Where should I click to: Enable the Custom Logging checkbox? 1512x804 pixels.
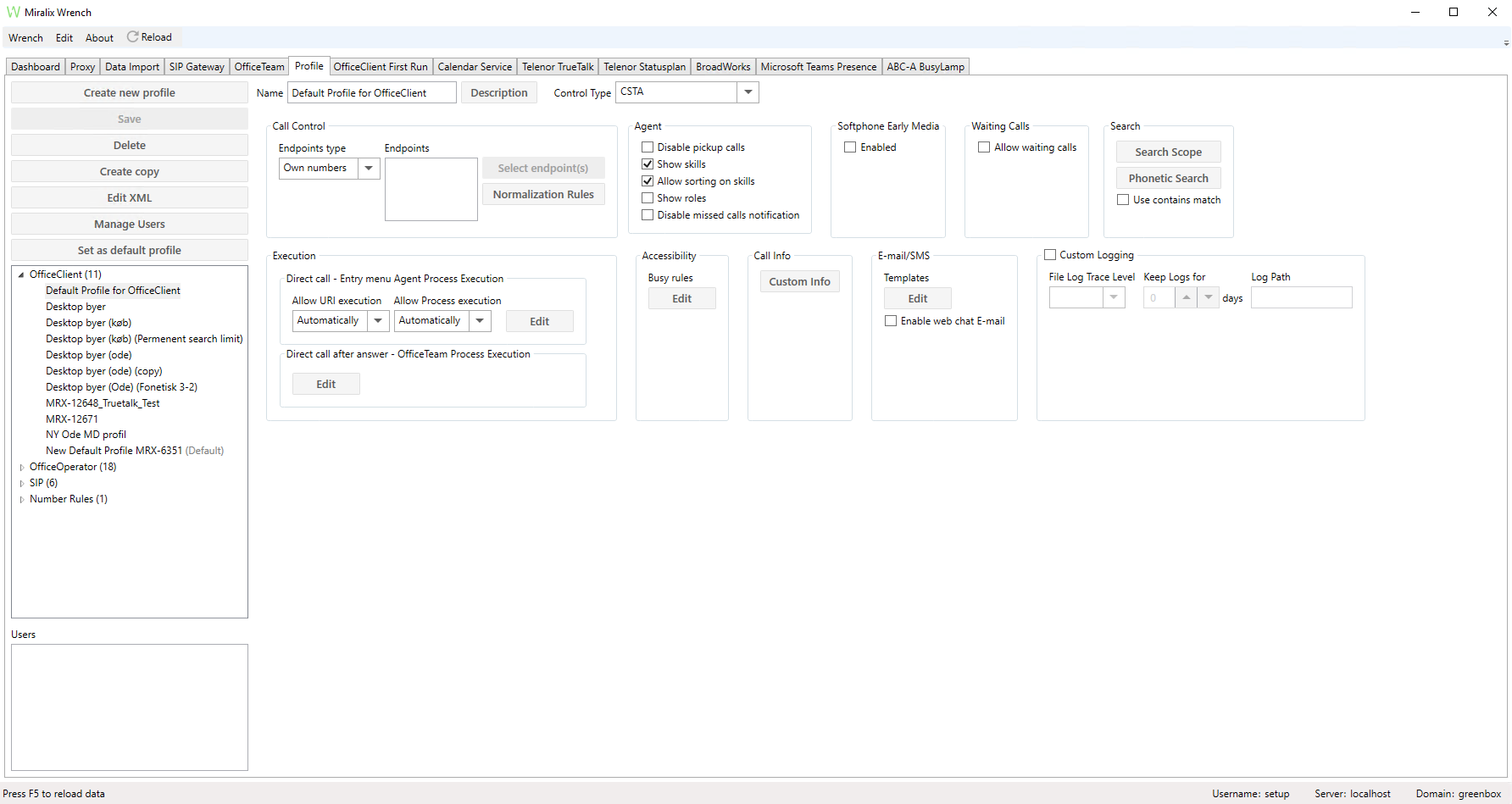click(1050, 255)
